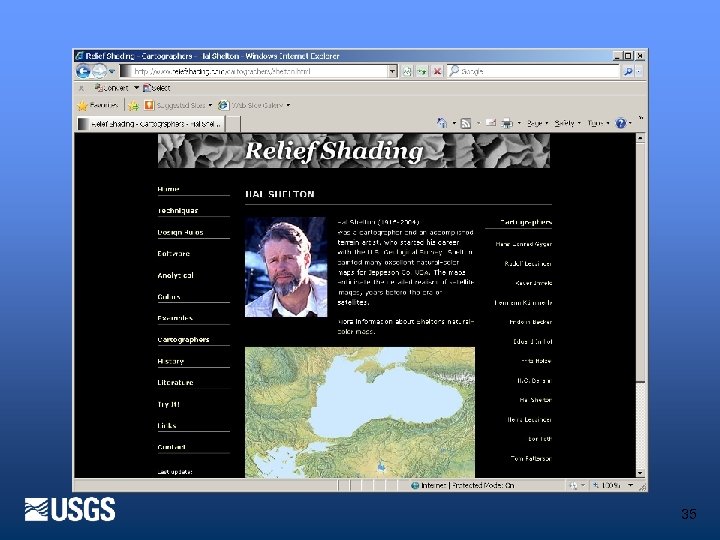Open the Colors navigation link
Image resolution: width=720 pixels, height=540 pixels.
tap(169, 297)
